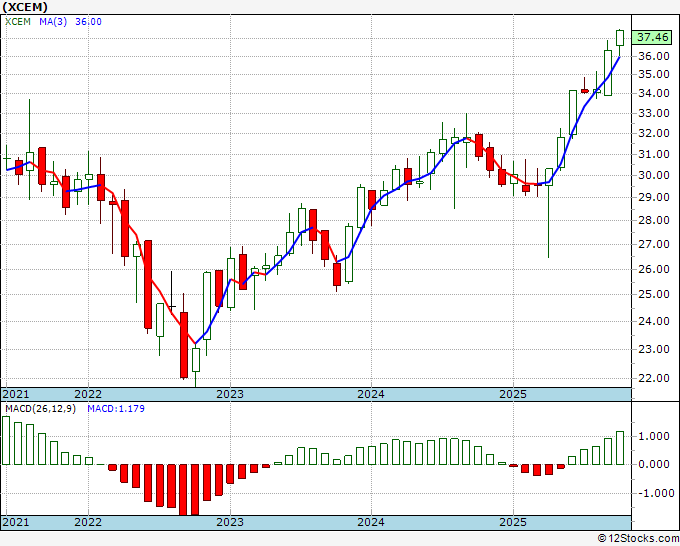This screenshot has height=546, width=680.
Task: Click the 36.00 price axis label
Action: [x=654, y=56]
